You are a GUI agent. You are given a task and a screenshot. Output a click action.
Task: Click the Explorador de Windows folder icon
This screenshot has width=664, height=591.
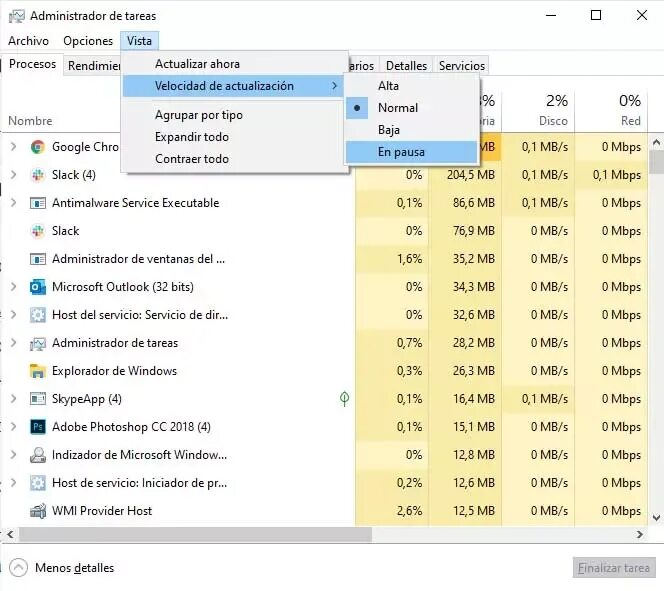38,371
